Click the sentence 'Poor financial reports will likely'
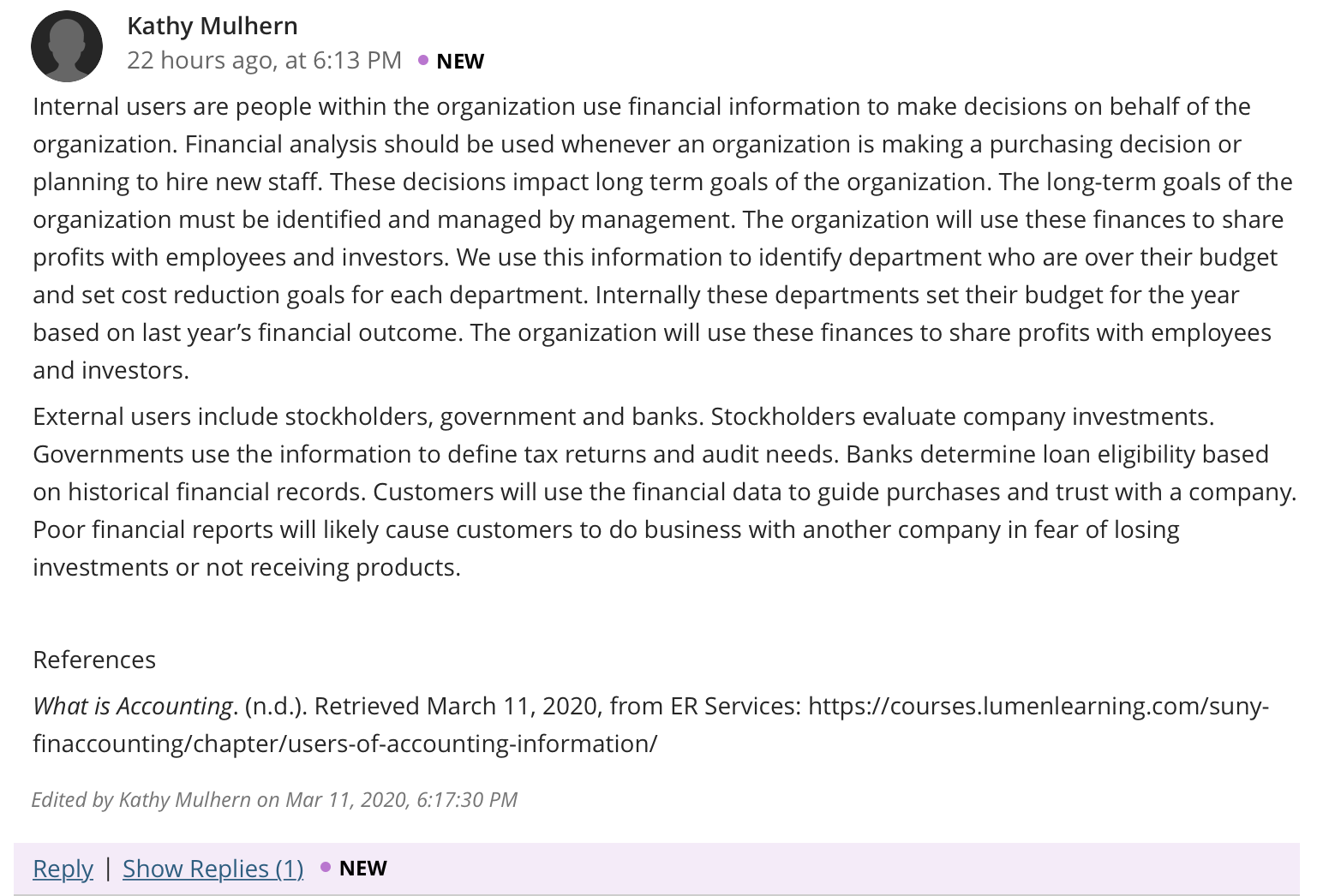Viewport: 1323px width, 896px height. pos(606,548)
